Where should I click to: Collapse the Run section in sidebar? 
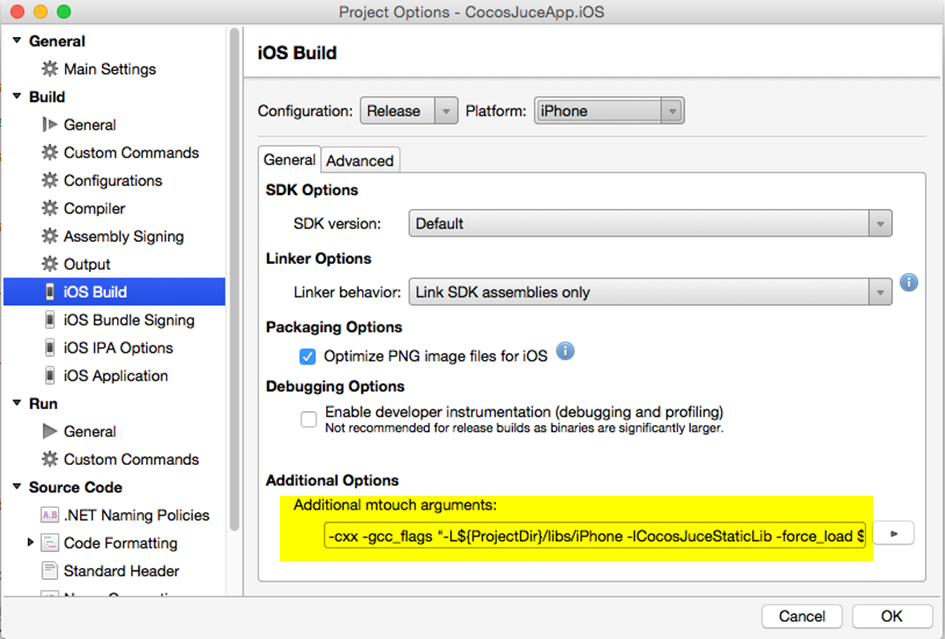pos(17,403)
